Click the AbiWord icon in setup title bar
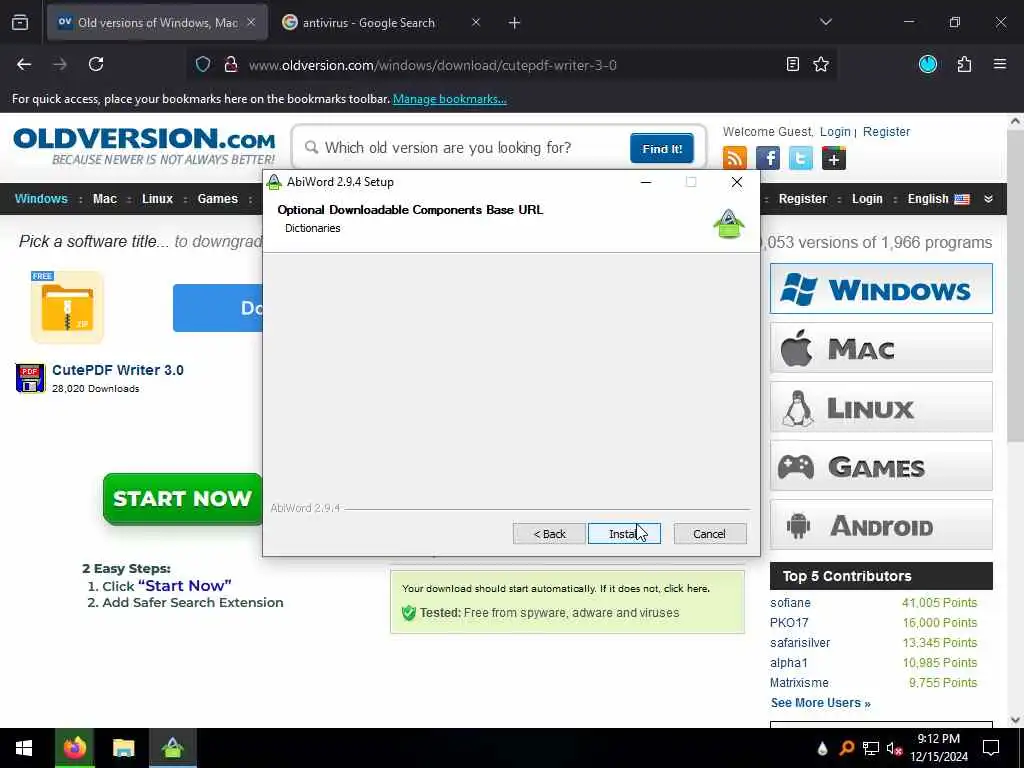 click(274, 182)
